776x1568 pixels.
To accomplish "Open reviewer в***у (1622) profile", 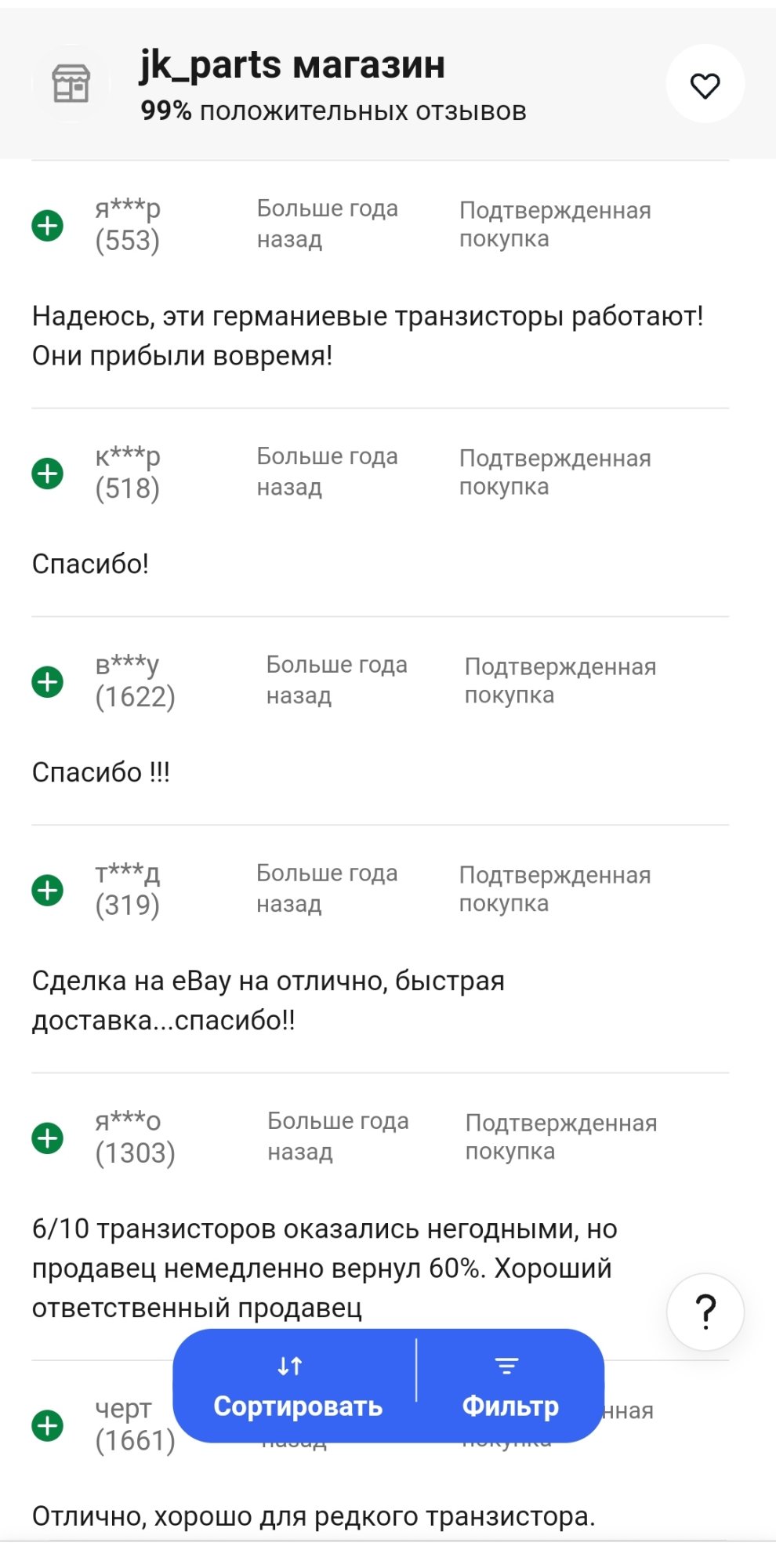I will 135,681.
